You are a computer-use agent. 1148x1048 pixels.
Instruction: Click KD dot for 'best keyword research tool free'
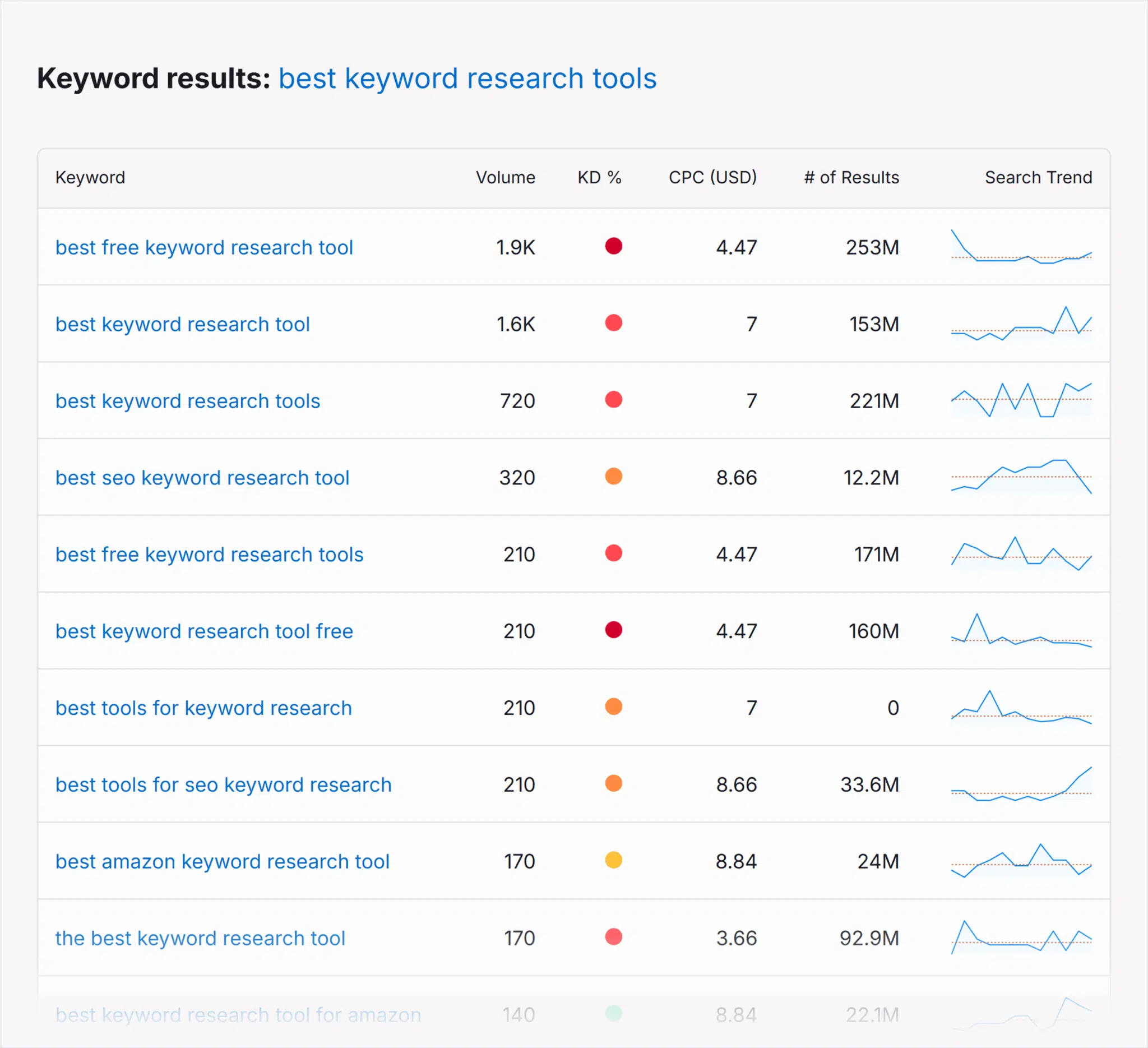(x=613, y=630)
